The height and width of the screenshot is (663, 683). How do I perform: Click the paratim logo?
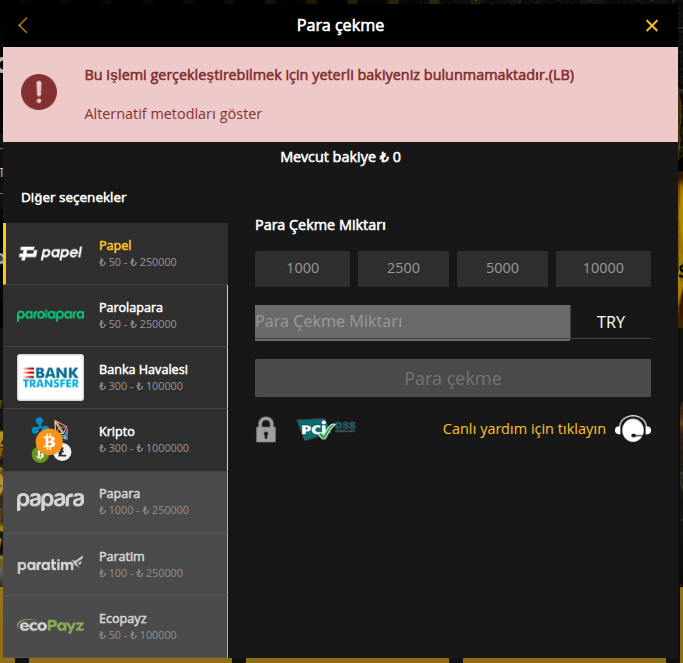[50, 564]
